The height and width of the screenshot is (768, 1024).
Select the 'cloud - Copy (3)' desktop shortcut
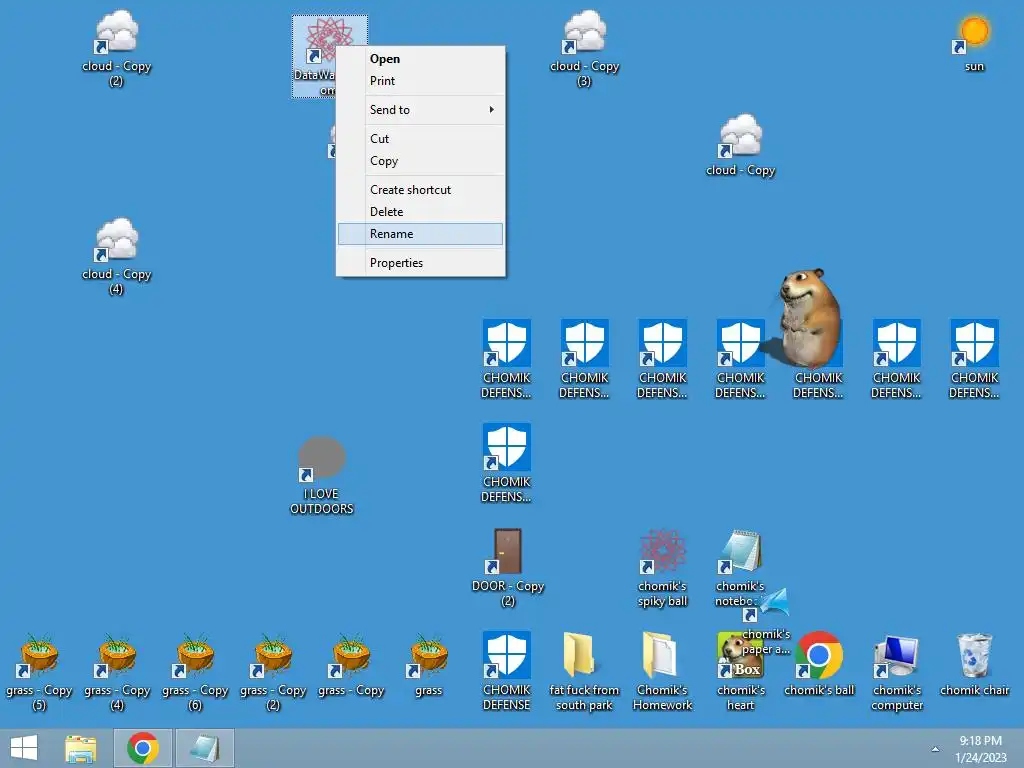pos(584,48)
